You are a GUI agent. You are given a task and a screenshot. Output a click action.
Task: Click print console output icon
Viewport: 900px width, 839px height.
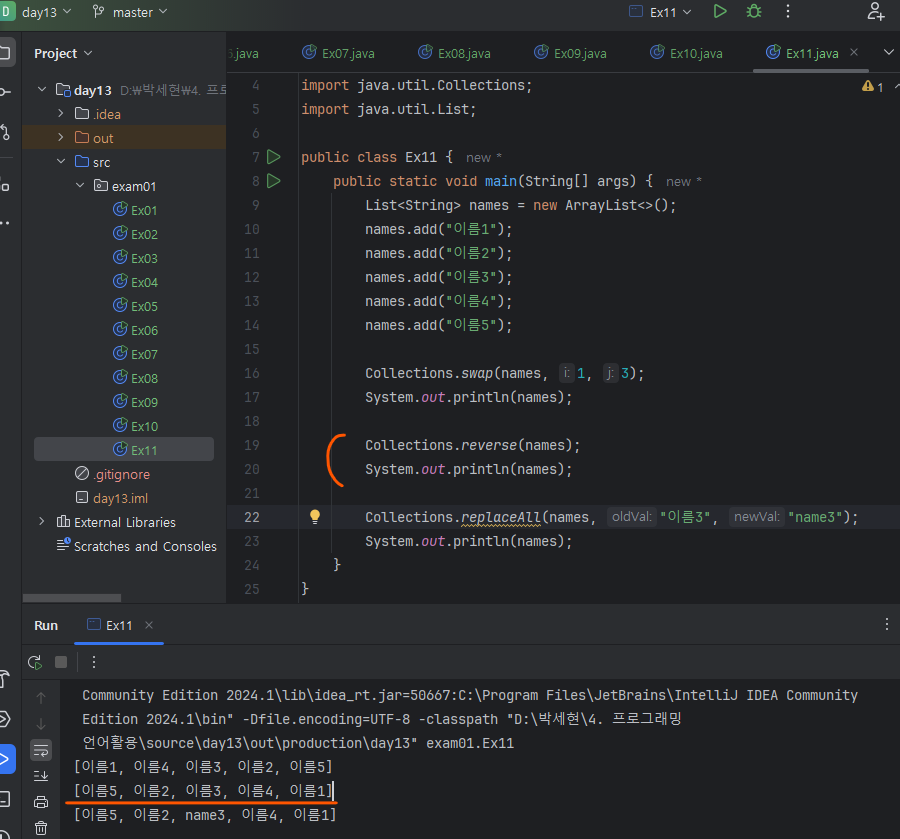[x=41, y=802]
